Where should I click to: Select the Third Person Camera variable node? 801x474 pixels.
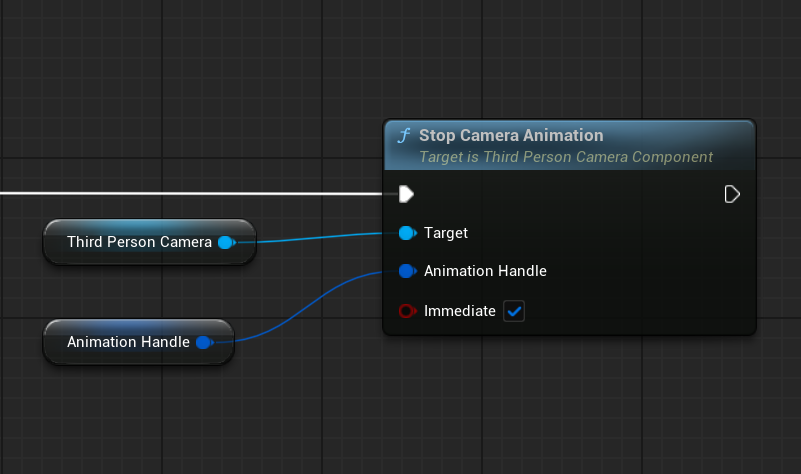coord(138,242)
